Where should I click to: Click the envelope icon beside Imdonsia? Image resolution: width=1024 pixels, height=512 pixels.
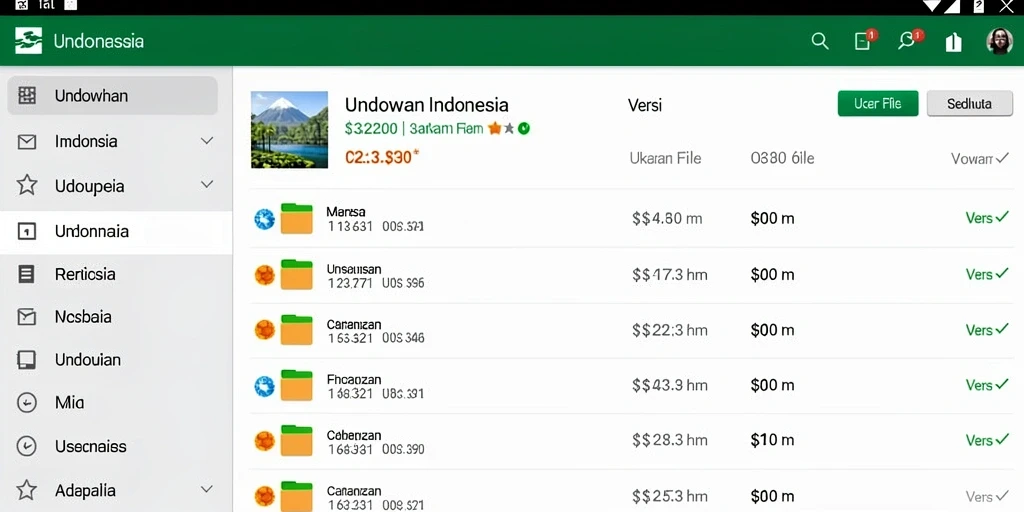pyautogui.click(x=27, y=142)
